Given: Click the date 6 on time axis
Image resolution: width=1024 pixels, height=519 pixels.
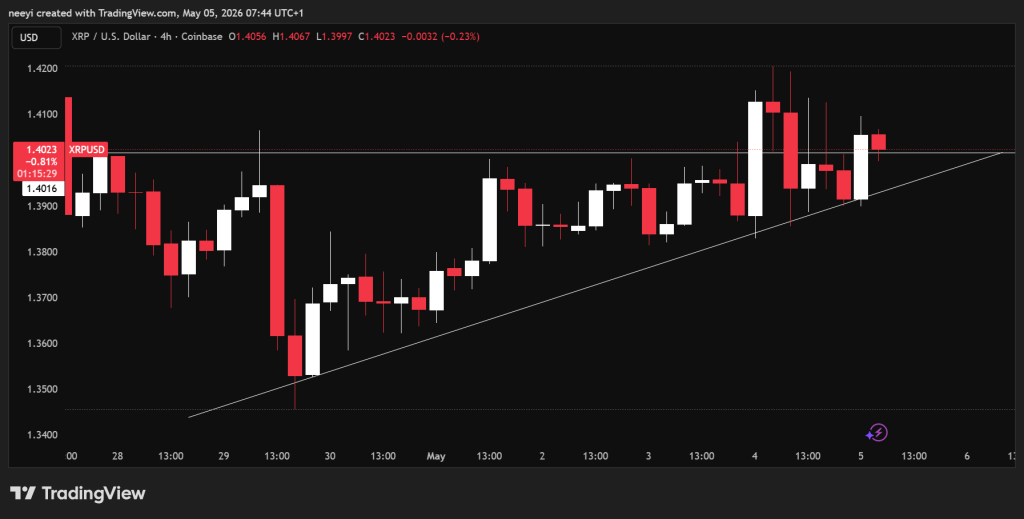Looking at the screenshot, I should click(967, 456).
